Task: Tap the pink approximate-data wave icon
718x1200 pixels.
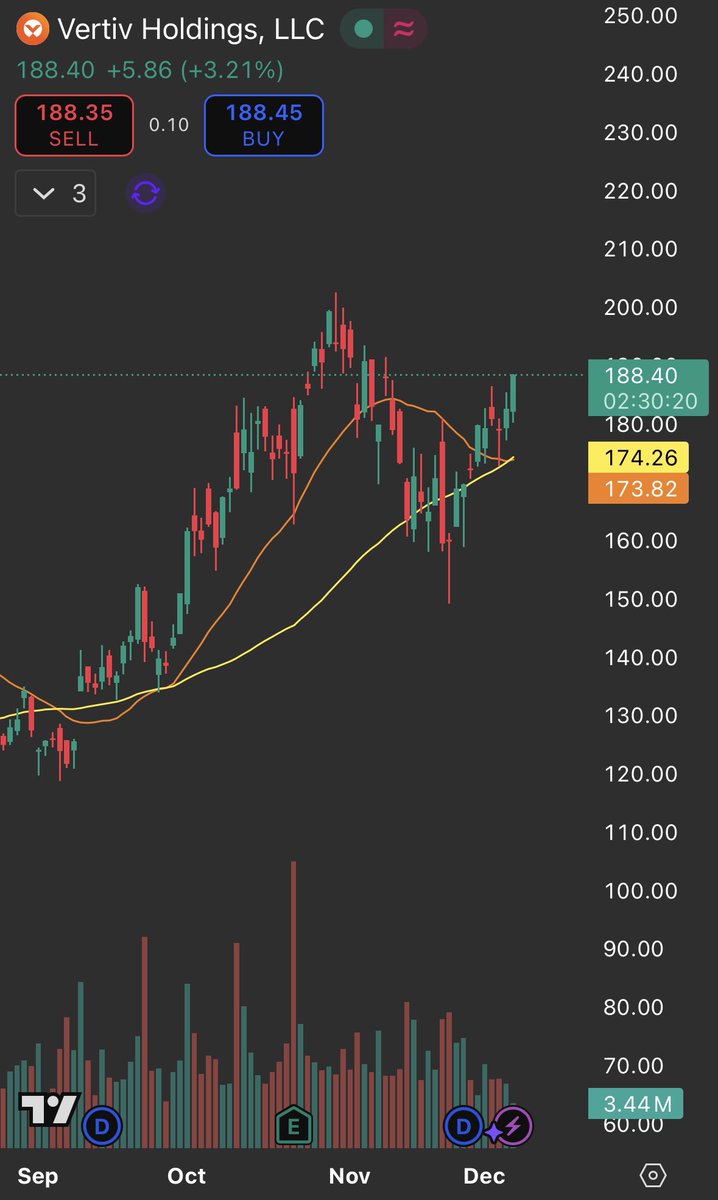Action: [x=404, y=29]
